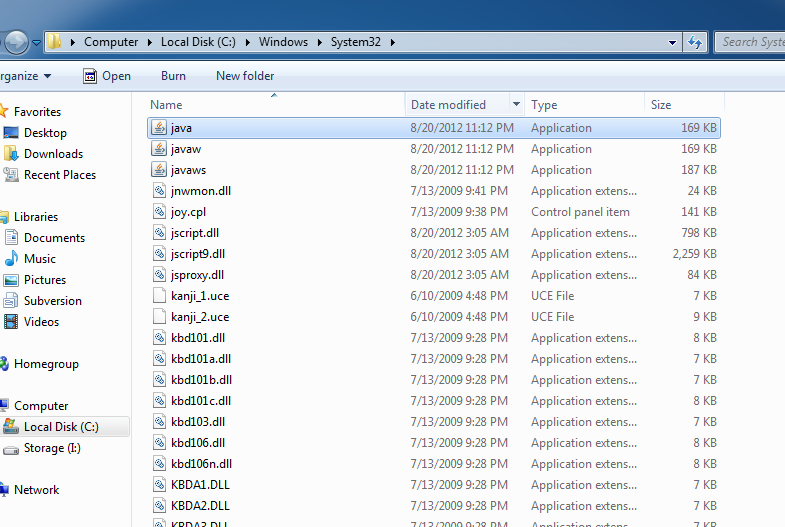The height and width of the screenshot is (527, 785).
Task: Click the Recent Places icon
Action: (x=11, y=175)
